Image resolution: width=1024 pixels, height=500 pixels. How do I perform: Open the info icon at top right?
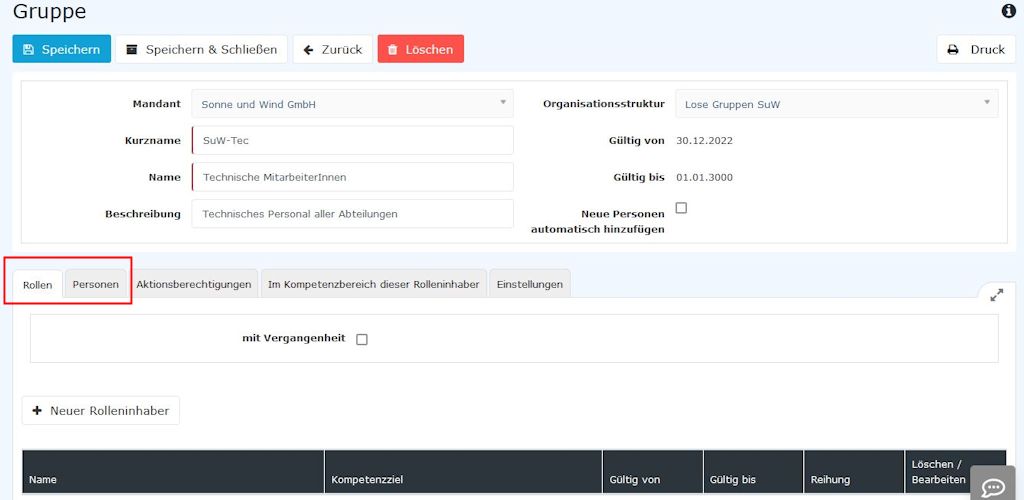tap(1008, 11)
